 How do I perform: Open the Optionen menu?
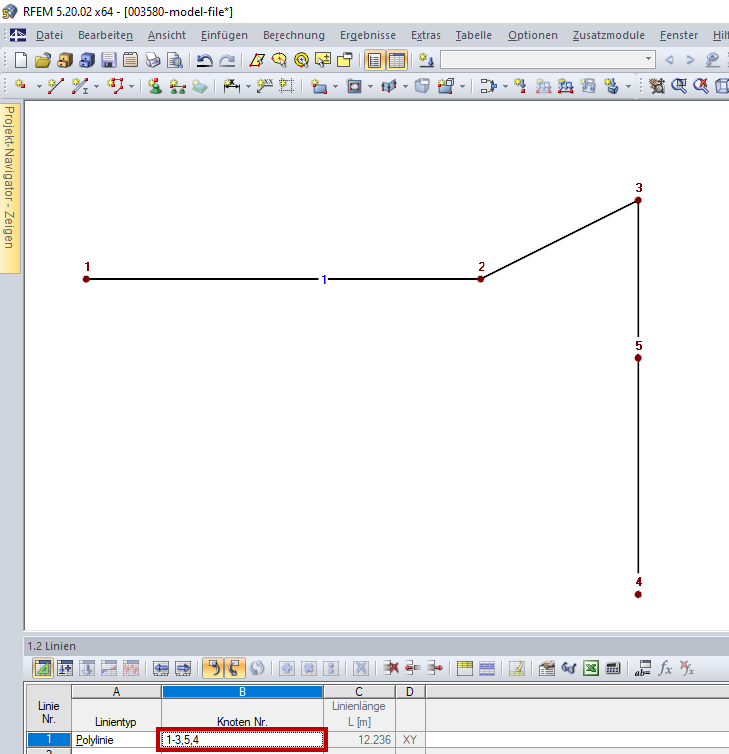click(533, 35)
